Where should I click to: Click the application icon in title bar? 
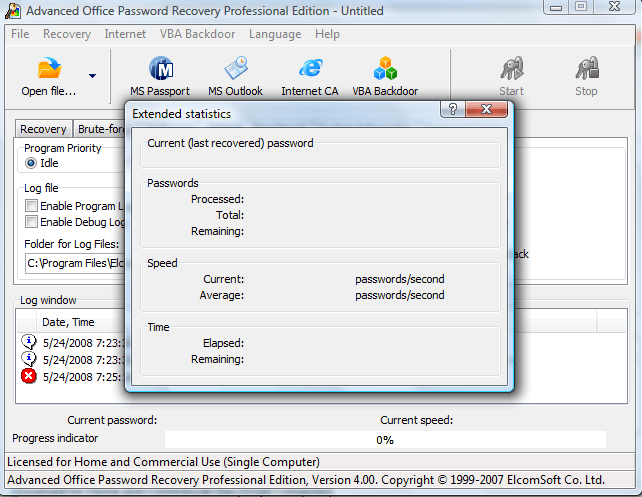pyautogui.click(x=13, y=11)
